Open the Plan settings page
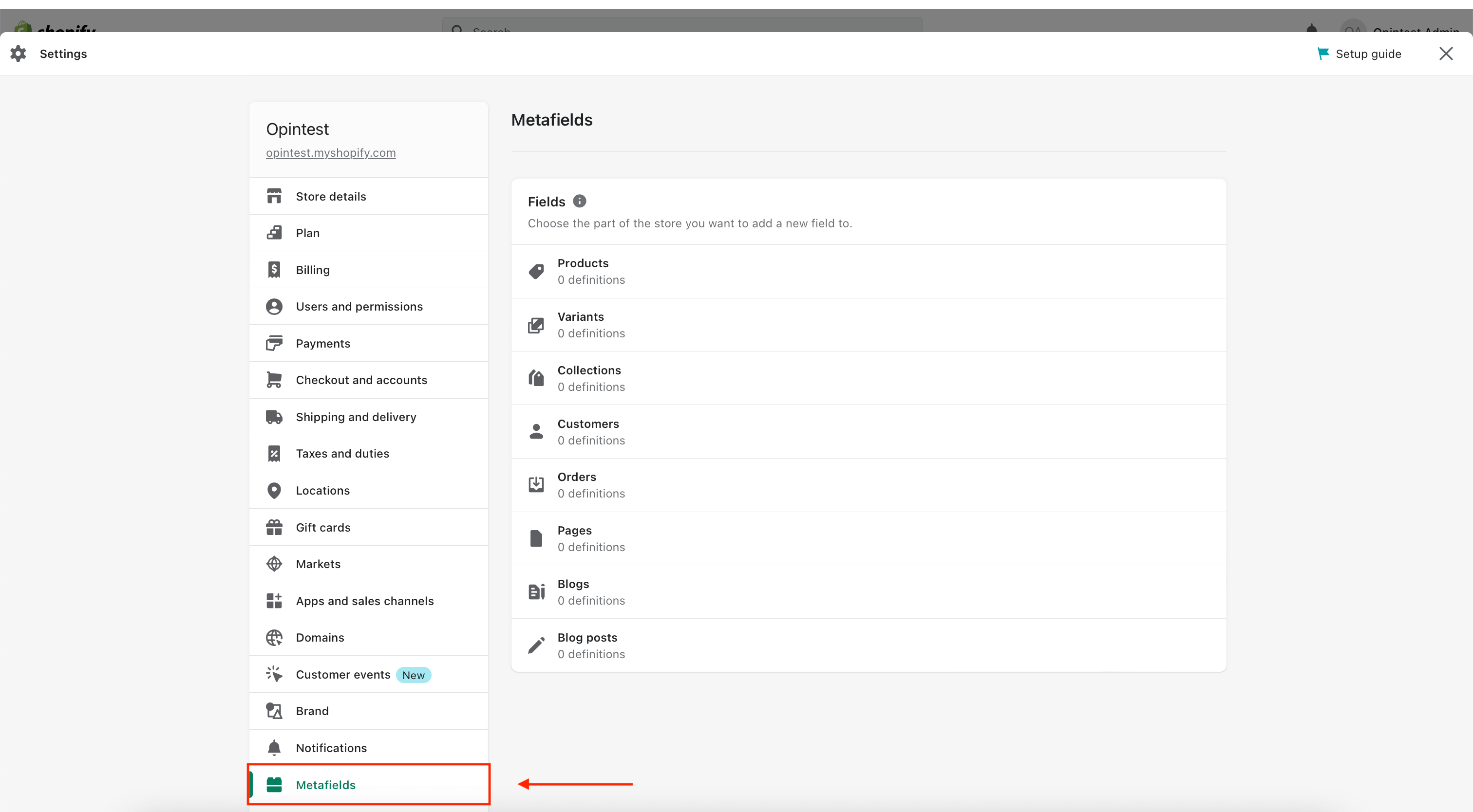The height and width of the screenshot is (812, 1473). [368, 233]
